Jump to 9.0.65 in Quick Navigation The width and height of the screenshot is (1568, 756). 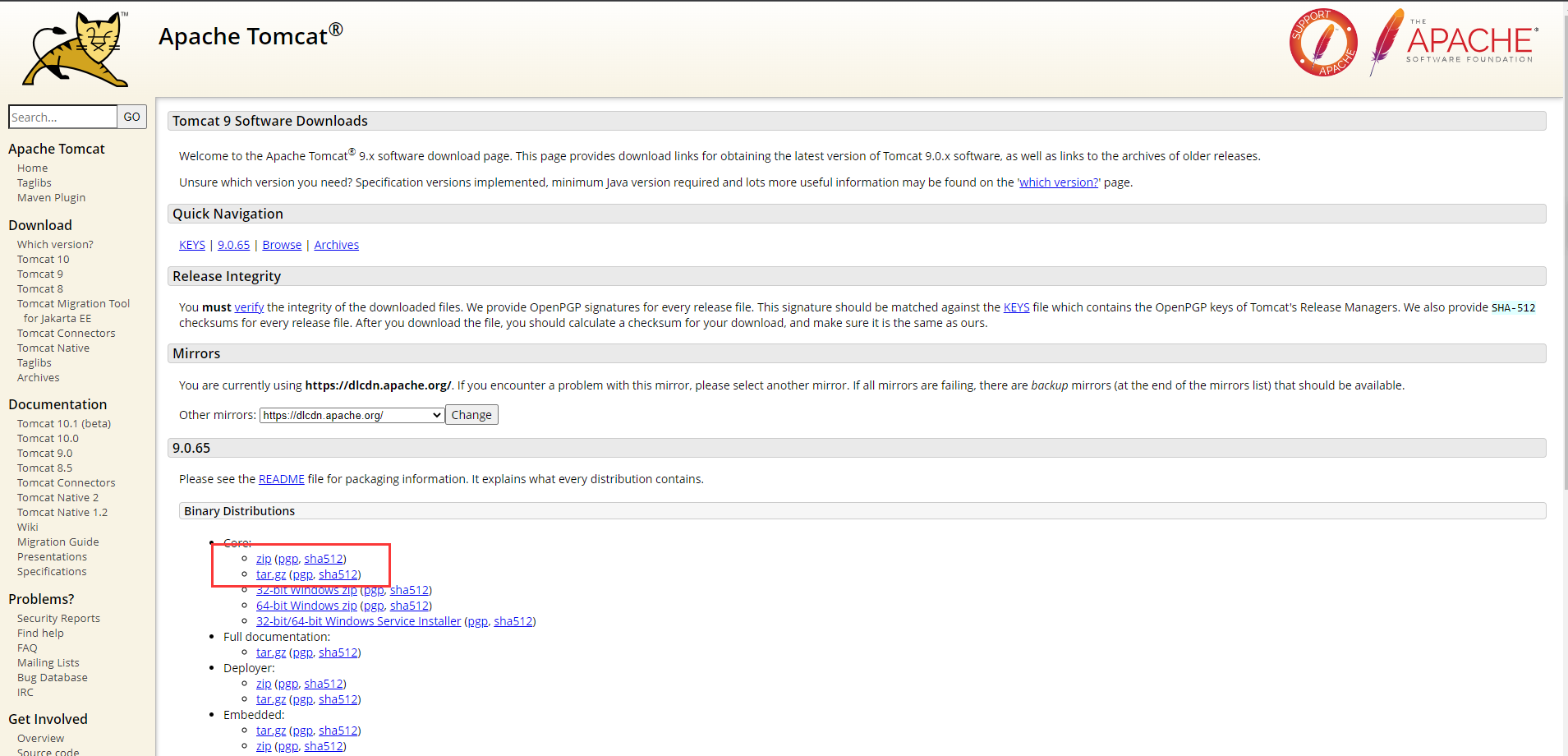233,245
